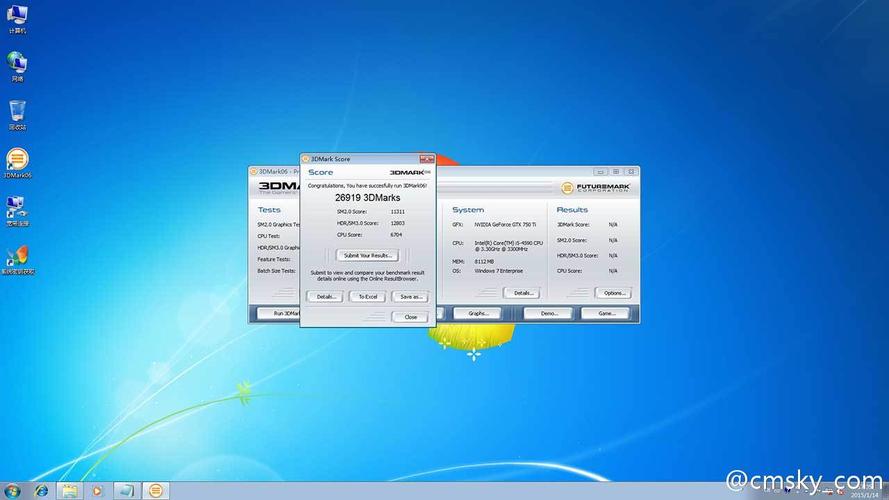This screenshot has width=889, height=500.
Task: Open the Windows-flag desktop shortcut icon
Action: pos(17,260)
